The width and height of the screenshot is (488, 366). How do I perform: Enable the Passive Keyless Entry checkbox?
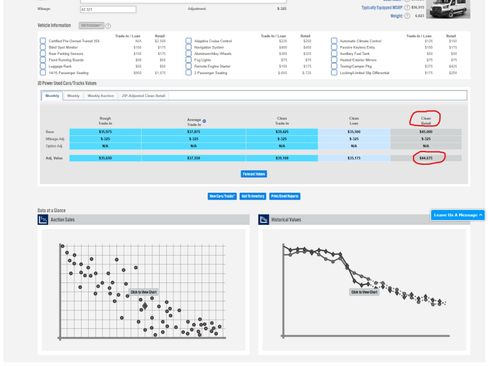point(334,47)
